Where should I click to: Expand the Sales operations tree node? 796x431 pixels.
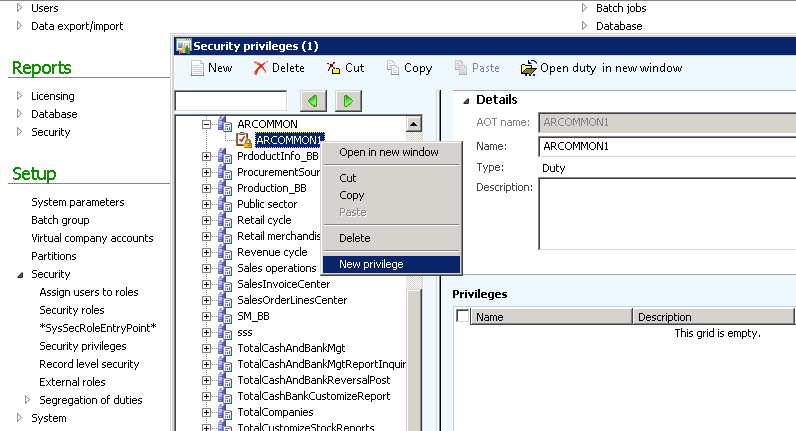point(206,268)
